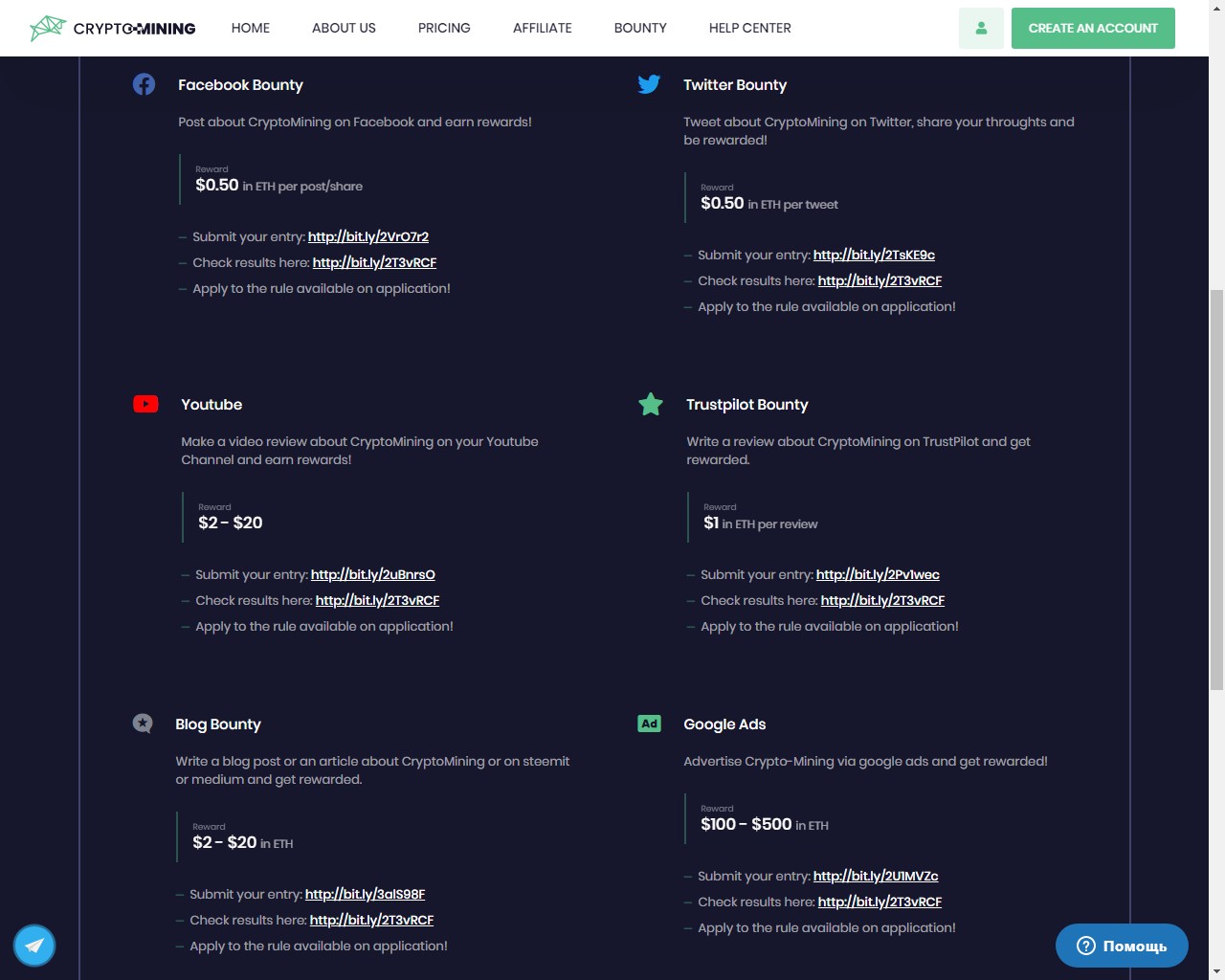The width and height of the screenshot is (1225, 980).
Task: Open the PRICING page
Action: 444,28
